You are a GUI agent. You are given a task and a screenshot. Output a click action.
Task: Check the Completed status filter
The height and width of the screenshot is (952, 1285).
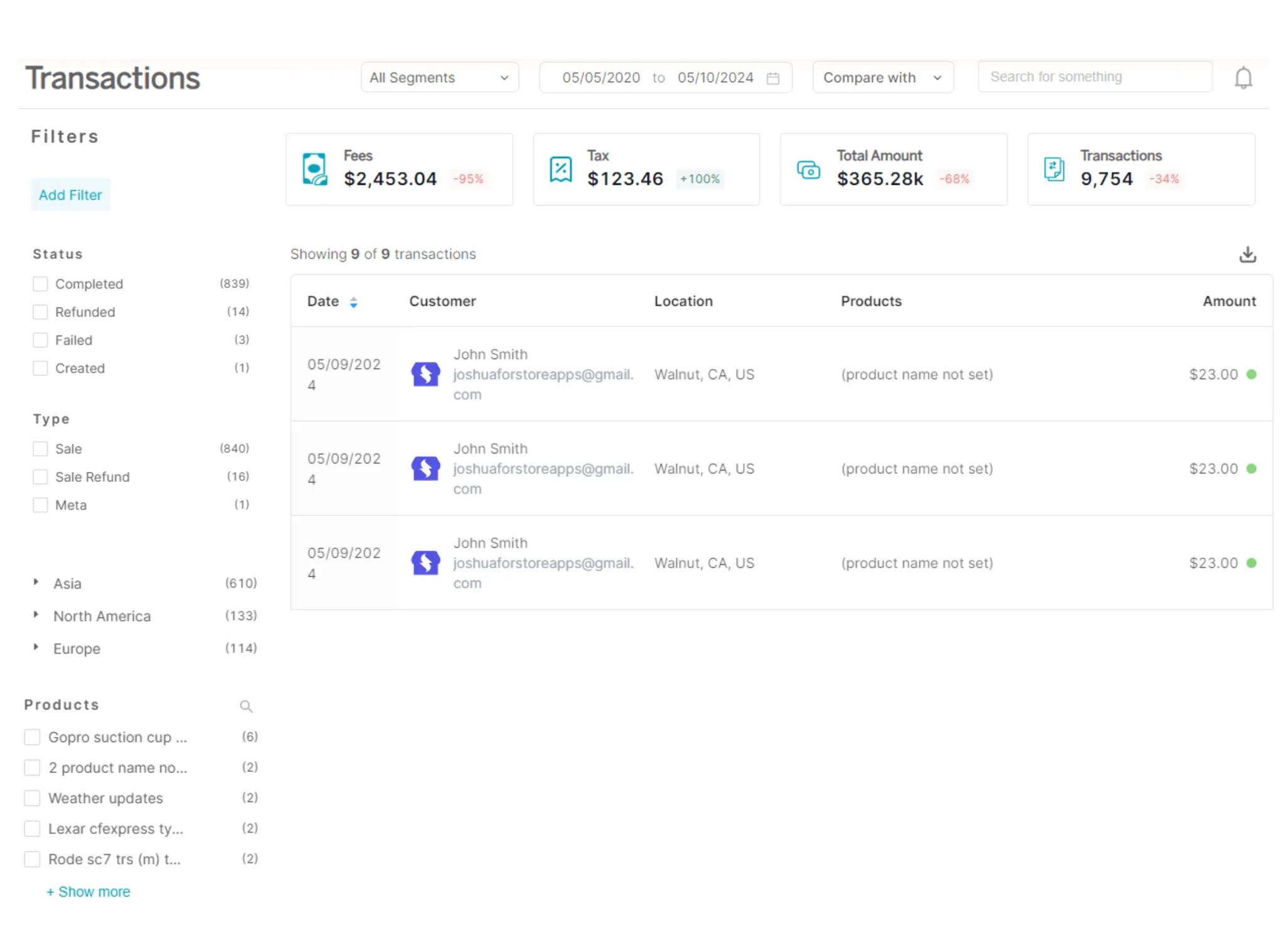[40, 284]
